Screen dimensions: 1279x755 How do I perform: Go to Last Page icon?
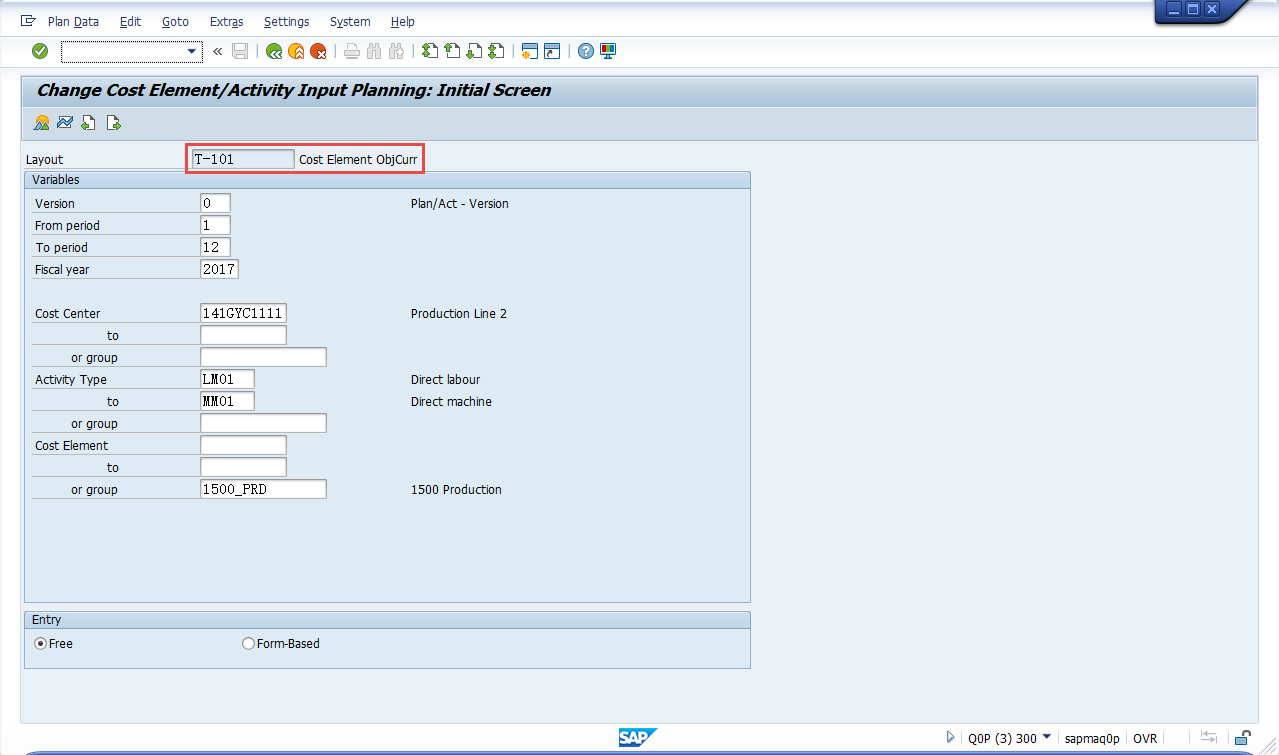[x=496, y=51]
